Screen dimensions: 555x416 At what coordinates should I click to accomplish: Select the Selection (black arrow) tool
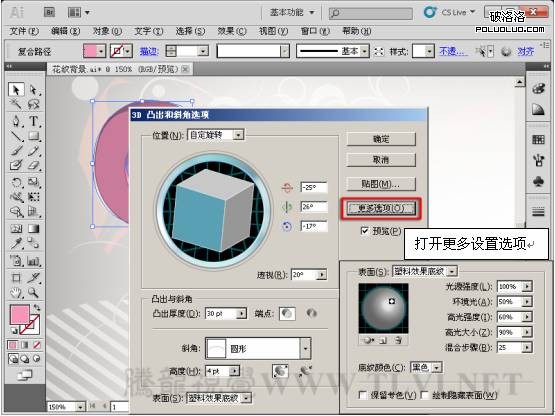click(x=16, y=90)
